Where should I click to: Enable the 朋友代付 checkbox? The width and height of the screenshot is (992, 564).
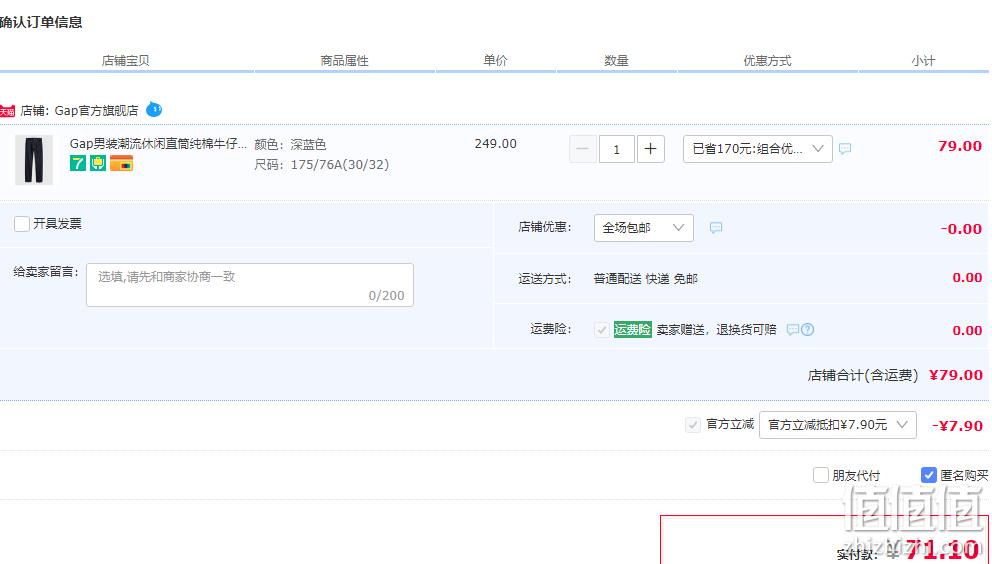point(821,475)
